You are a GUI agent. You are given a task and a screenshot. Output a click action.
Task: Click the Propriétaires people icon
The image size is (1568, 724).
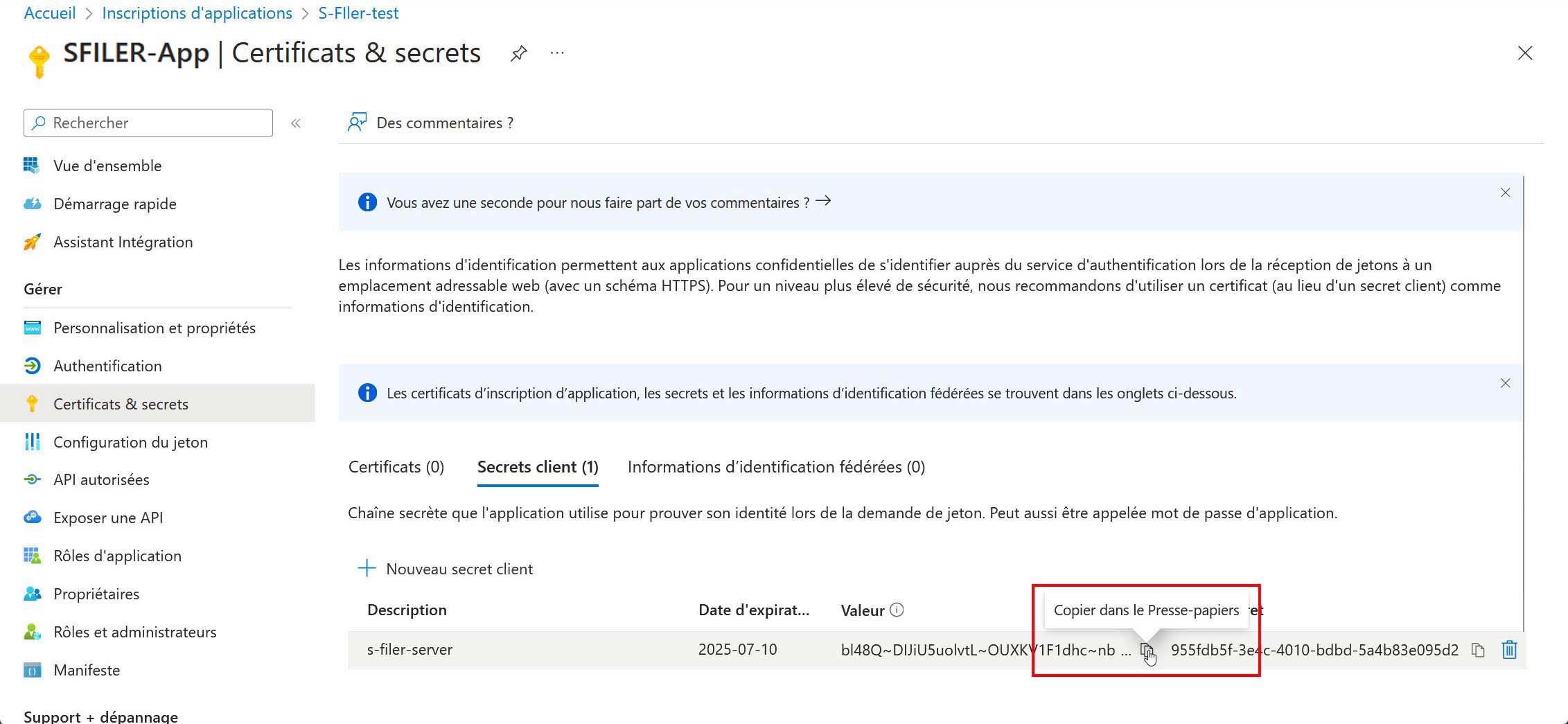click(x=32, y=594)
